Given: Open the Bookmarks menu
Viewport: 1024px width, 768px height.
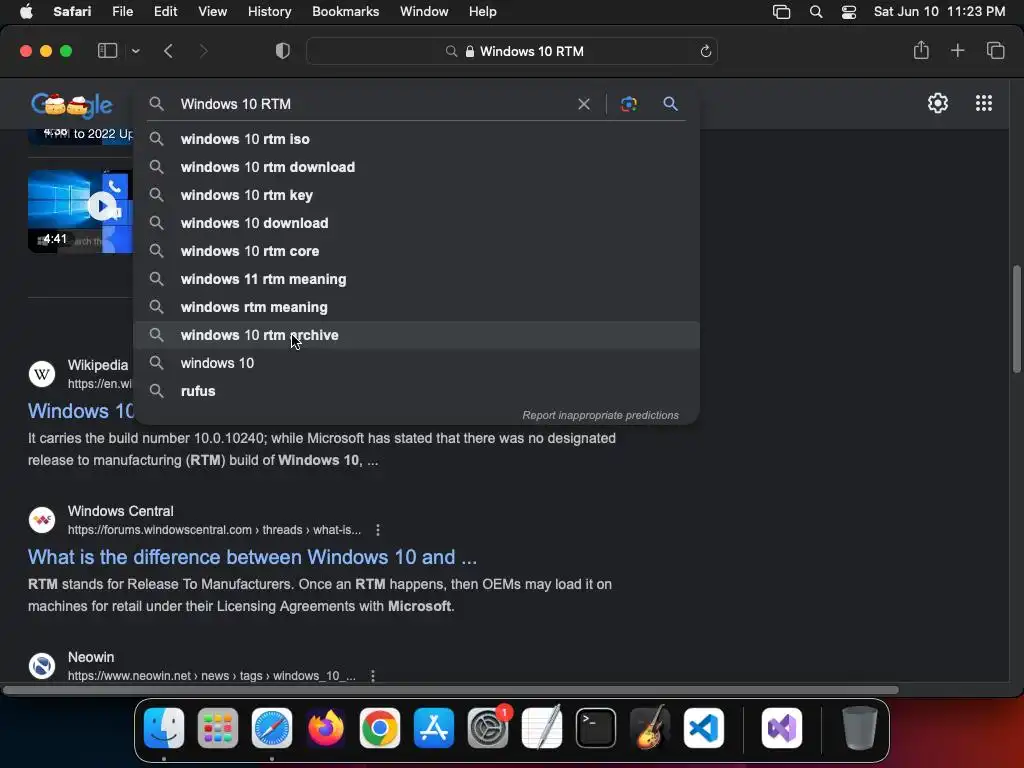Looking at the screenshot, I should pos(345,12).
